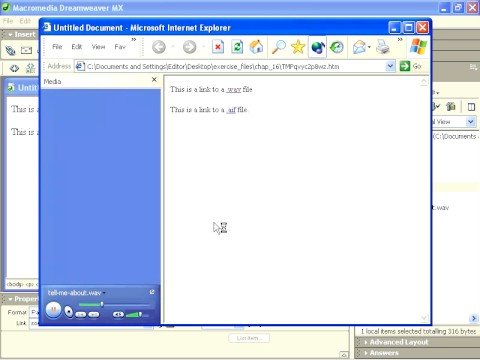480x360 pixels.
Task: Open the File menu in Internet Explorer
Action: [57, 47]
